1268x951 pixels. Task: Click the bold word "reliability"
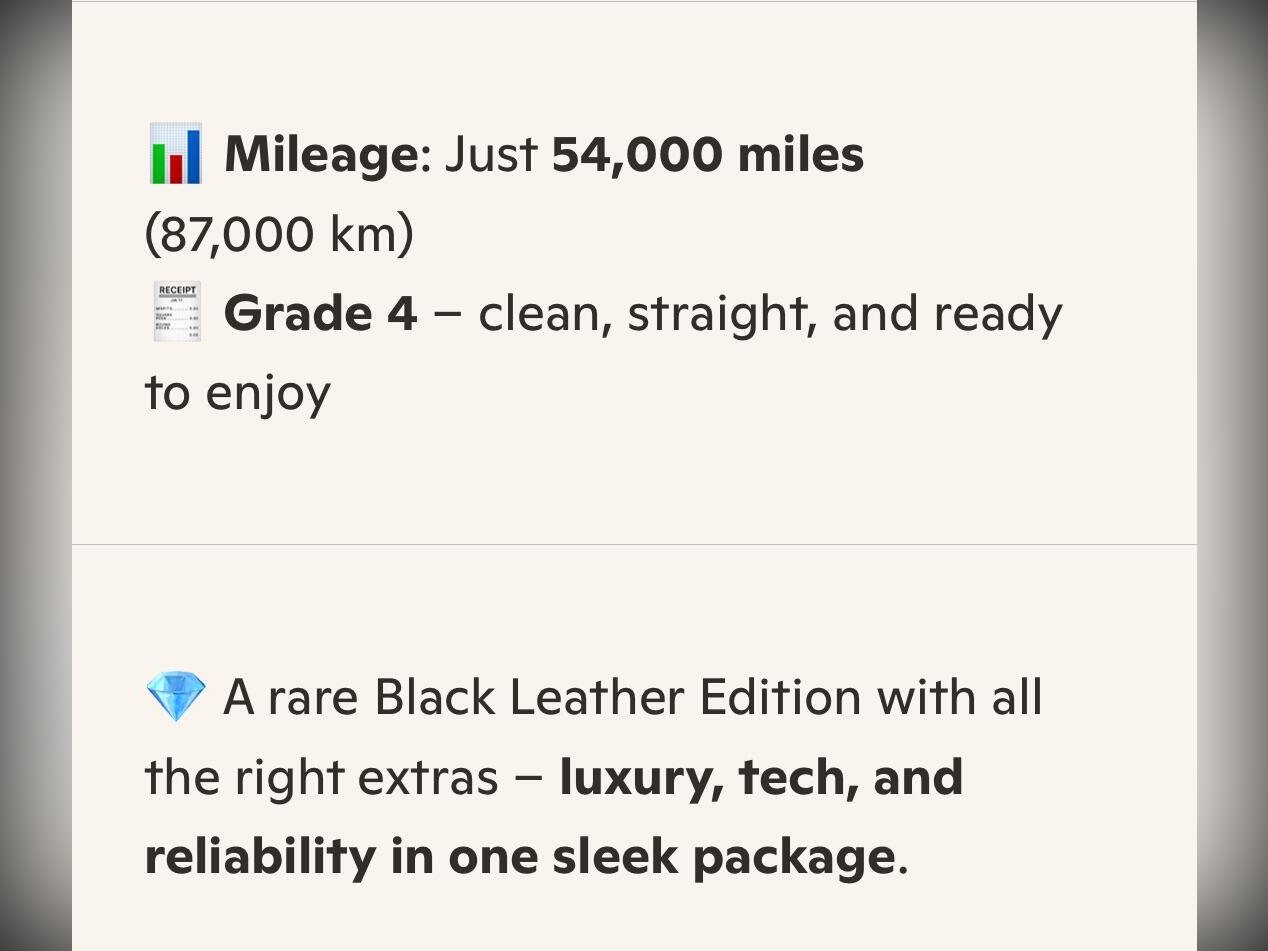click(x=260, y=857)
